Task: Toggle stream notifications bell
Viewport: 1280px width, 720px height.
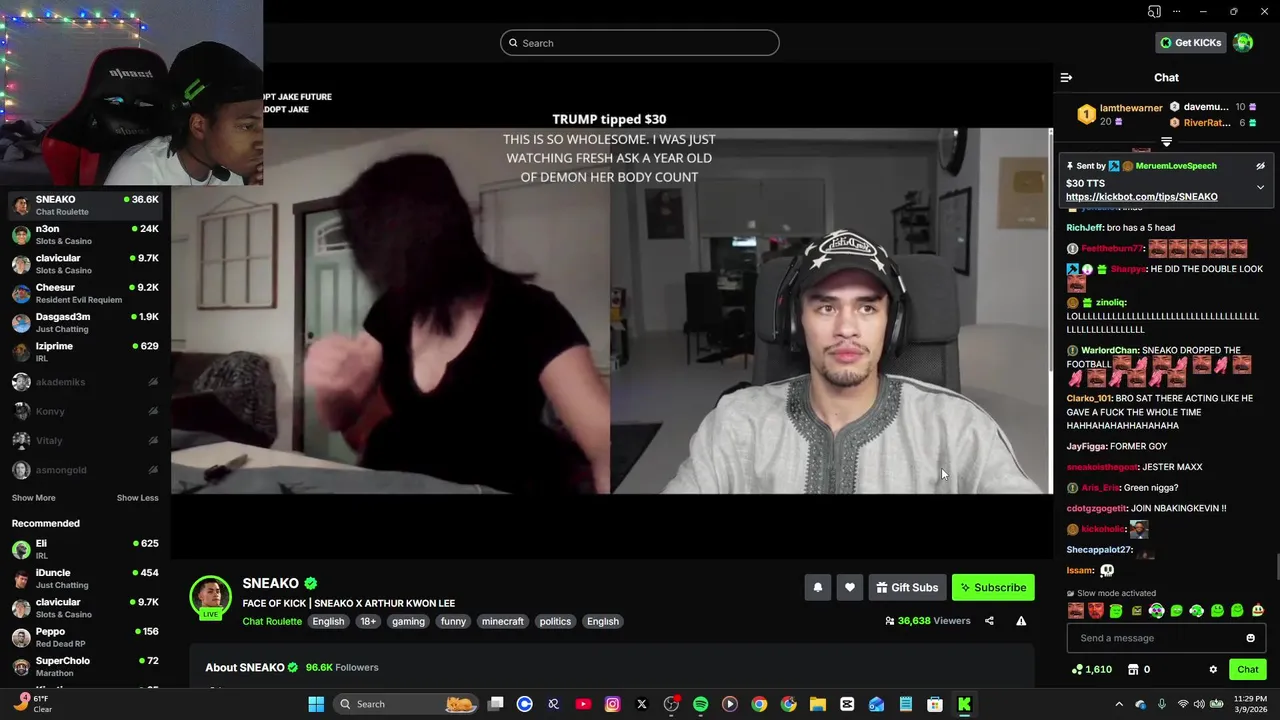Action: (x=817, y=588)
